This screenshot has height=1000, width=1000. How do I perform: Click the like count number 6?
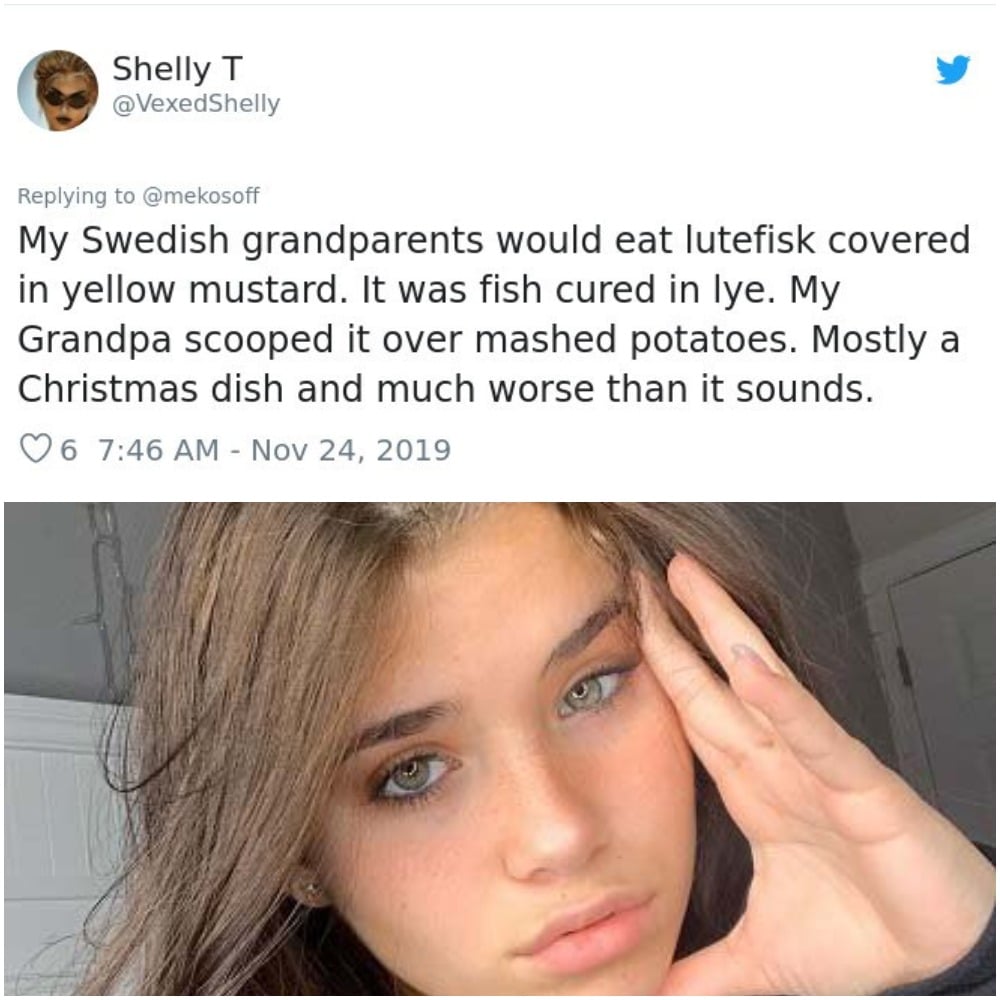(x=68, y=450)
